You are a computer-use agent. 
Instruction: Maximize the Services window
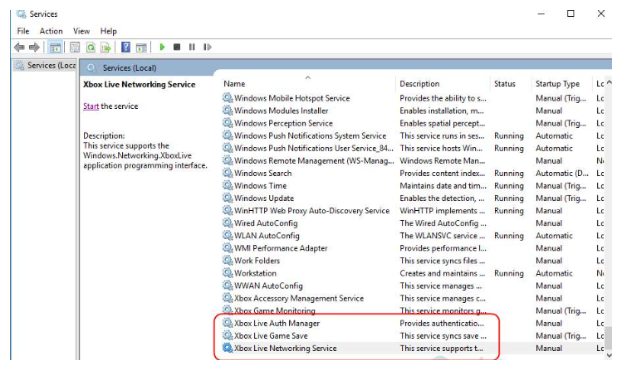571,14
